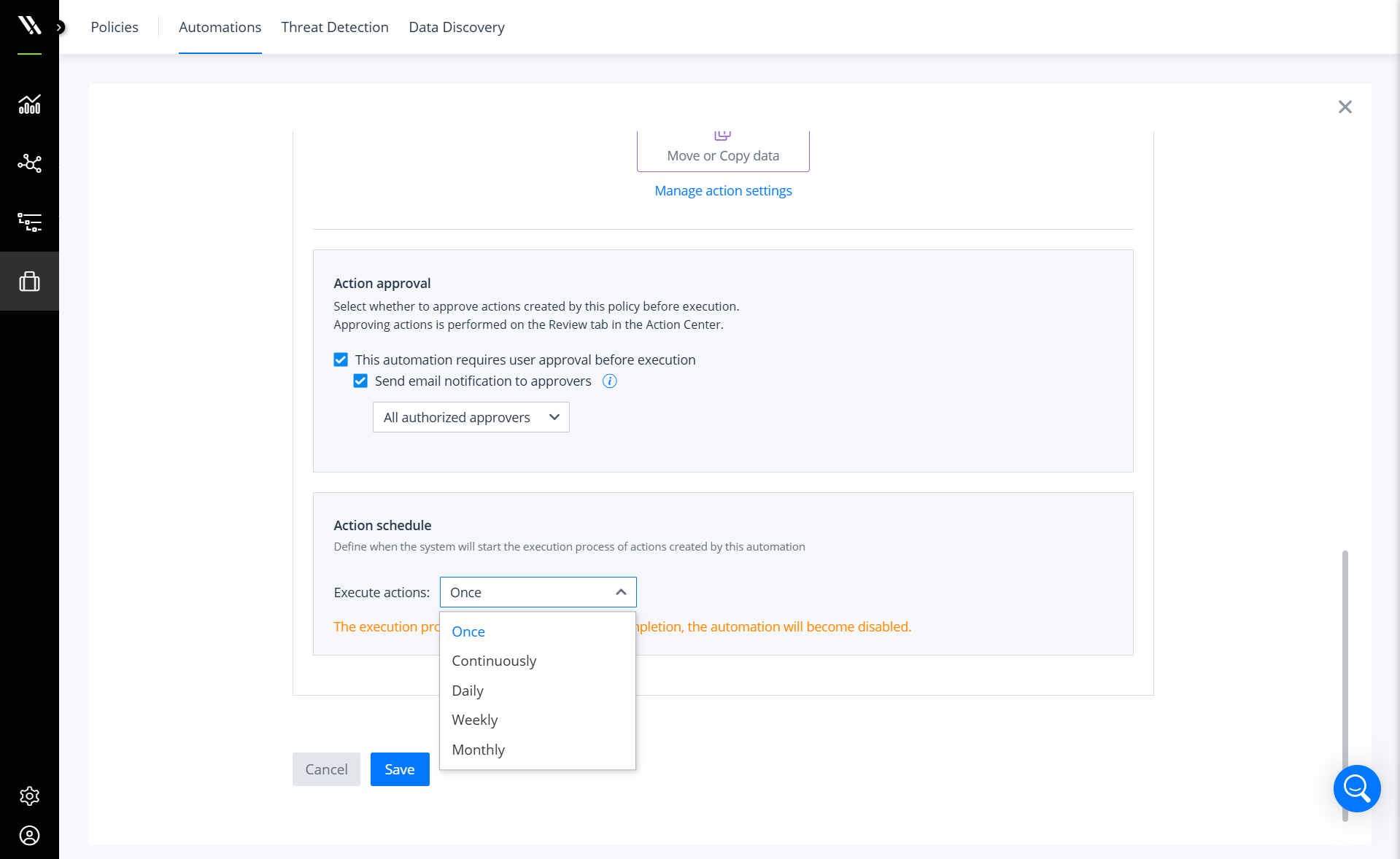Click the briefcase Action Center icon
This screenshot has height=859, width=1400.
(x=29, y=281)
